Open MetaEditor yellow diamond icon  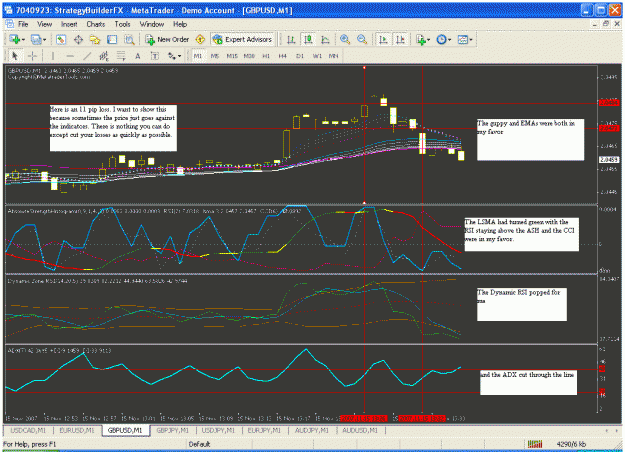200,39
